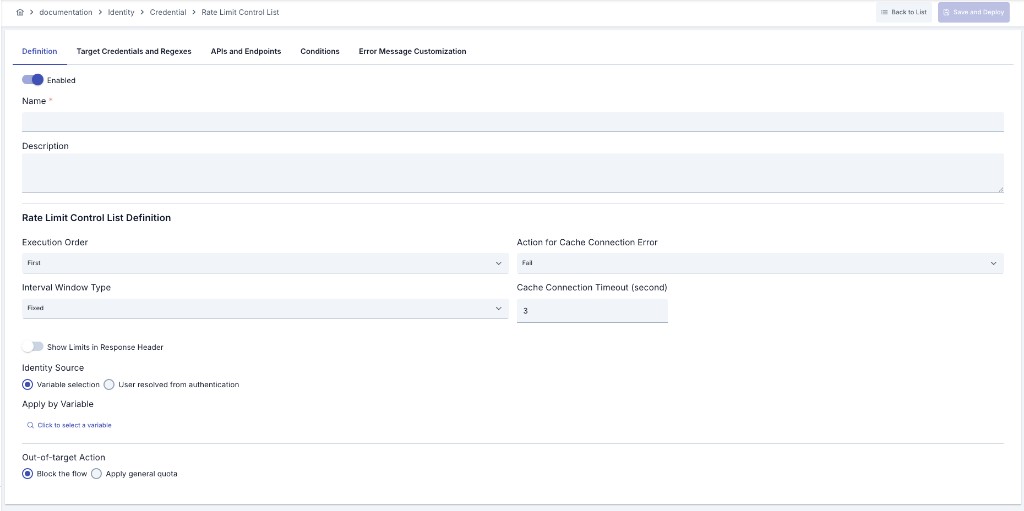This screenshot has width=1024, height=511.
Task: Click the Description resize handle corner
Action: [1000, 190]
